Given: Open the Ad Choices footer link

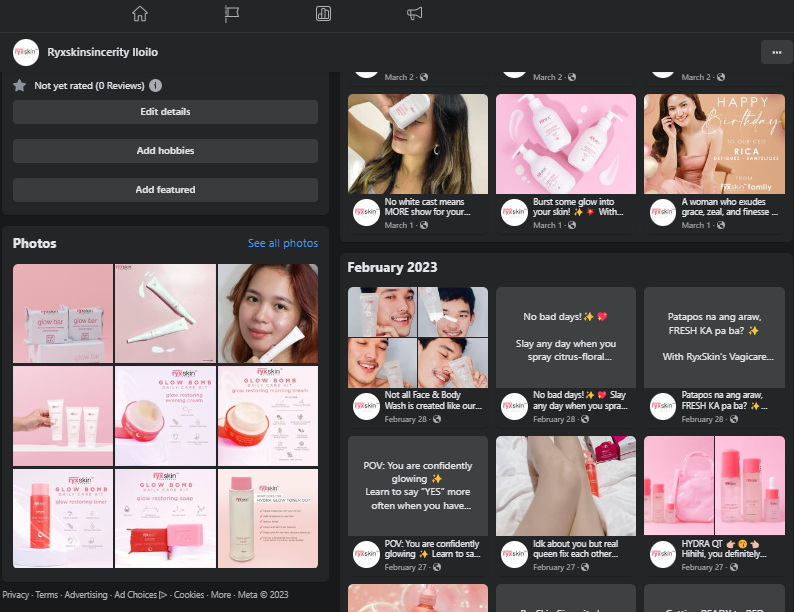Looking at the screenshot, I should [140, 595].
